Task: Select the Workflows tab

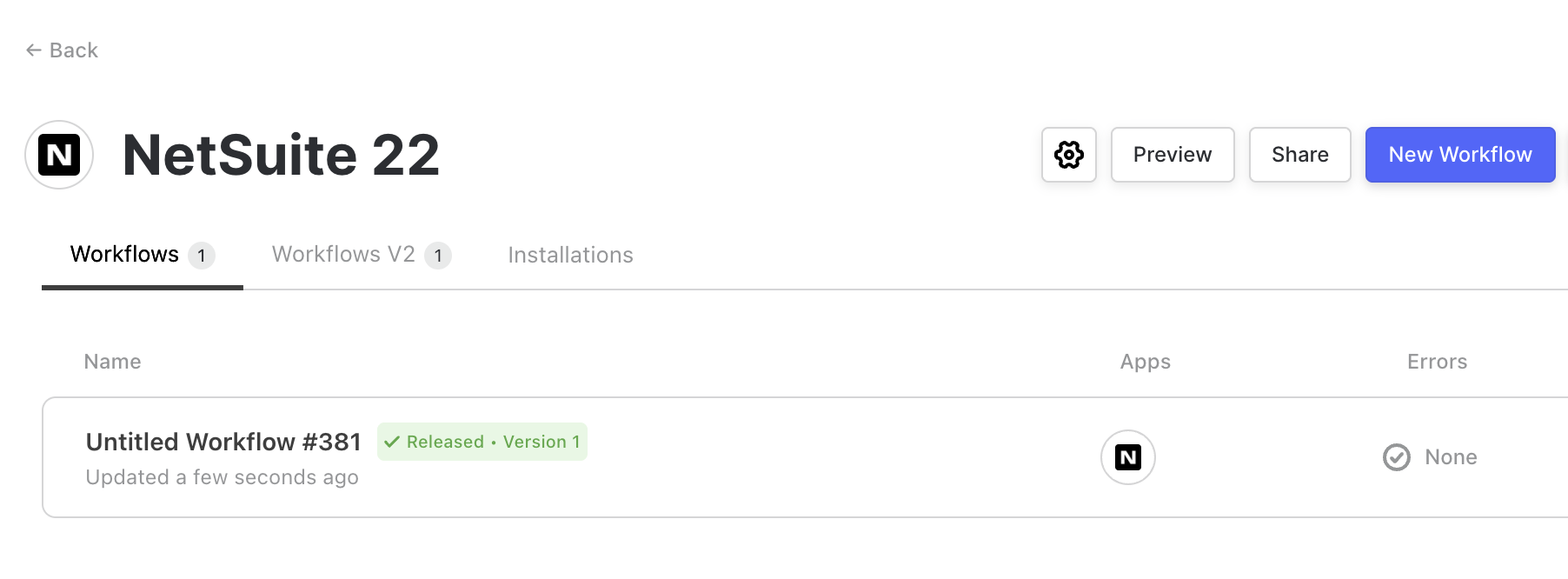Action: [124, 255]
